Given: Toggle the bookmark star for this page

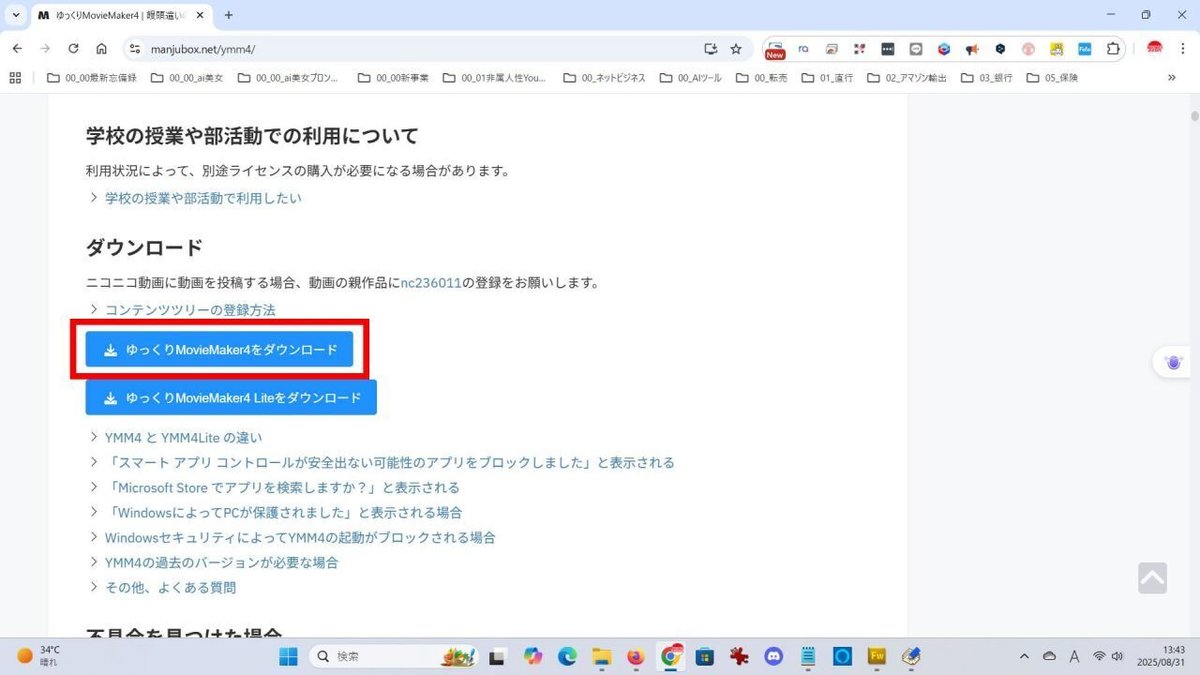Looking at the screenshot, I should click(x=737, y=48).
